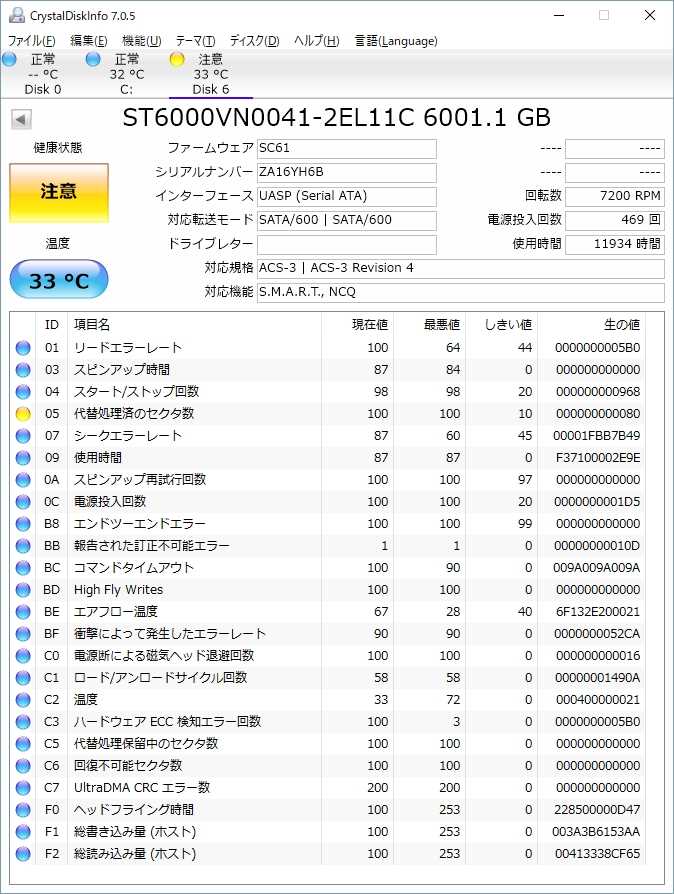Click raw value 00001FBB7B49
Viewport: 674px width, 894px height.
point(596,436)
